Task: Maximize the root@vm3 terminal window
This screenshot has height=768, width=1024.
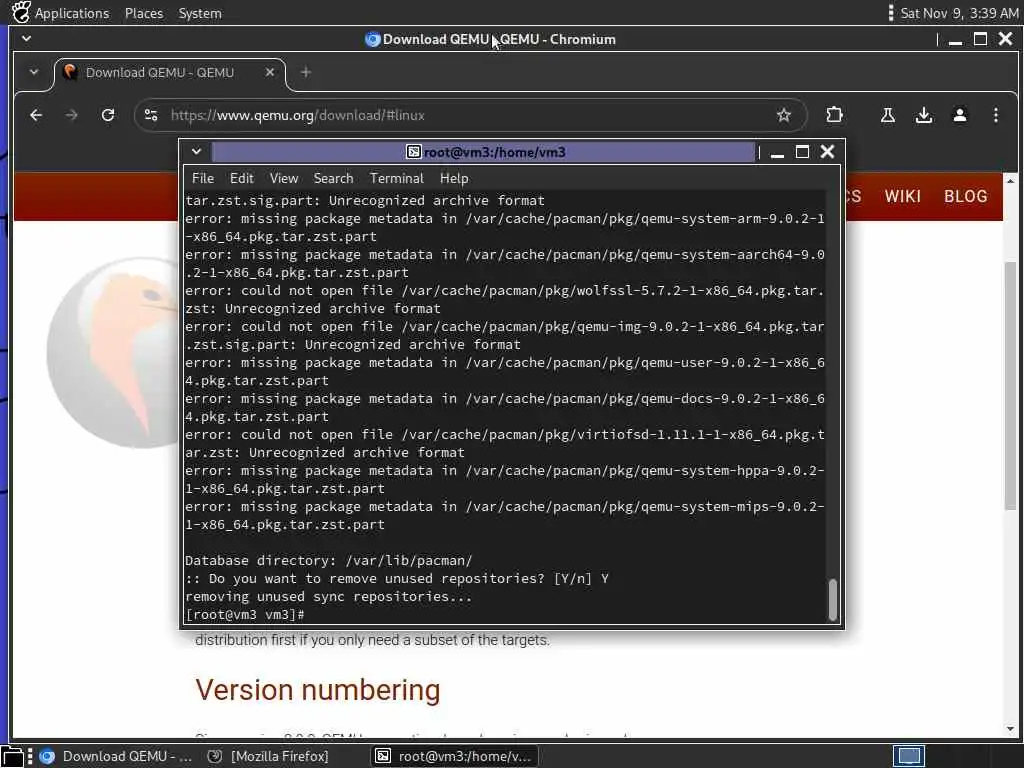Action: point(802,152)
